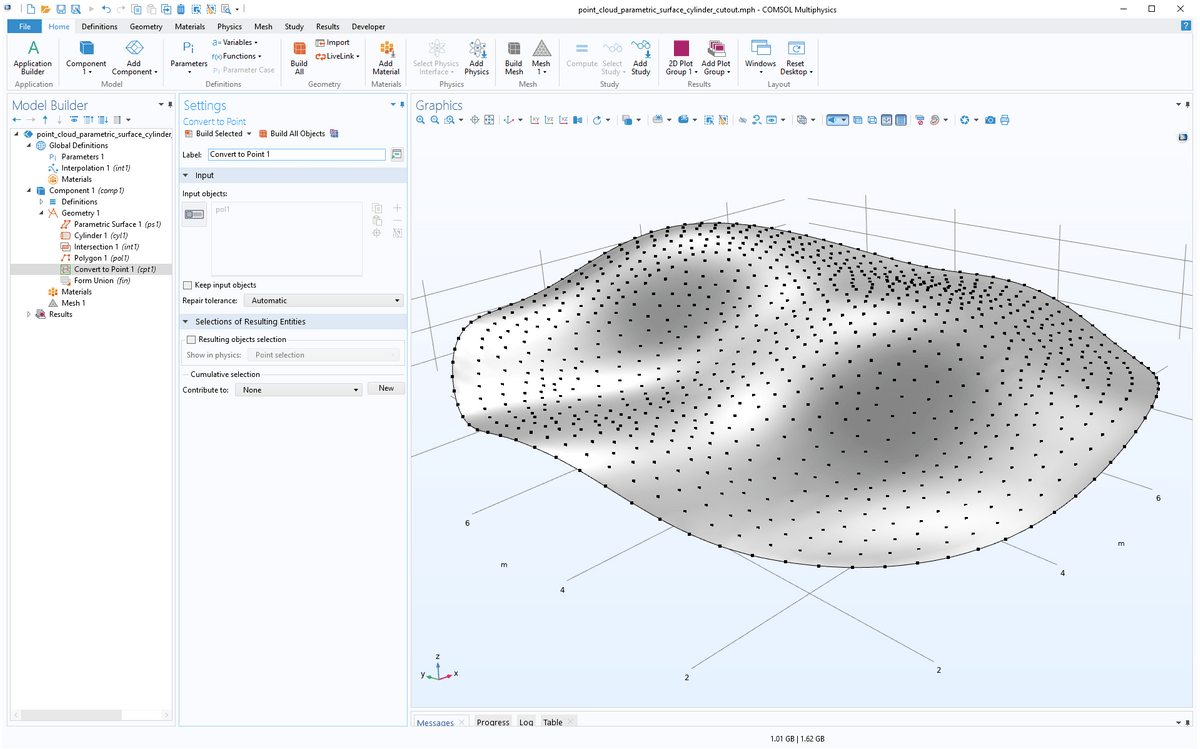Click the New button for cumulative selection
The image size is (1200, 749).
(385, 388)
